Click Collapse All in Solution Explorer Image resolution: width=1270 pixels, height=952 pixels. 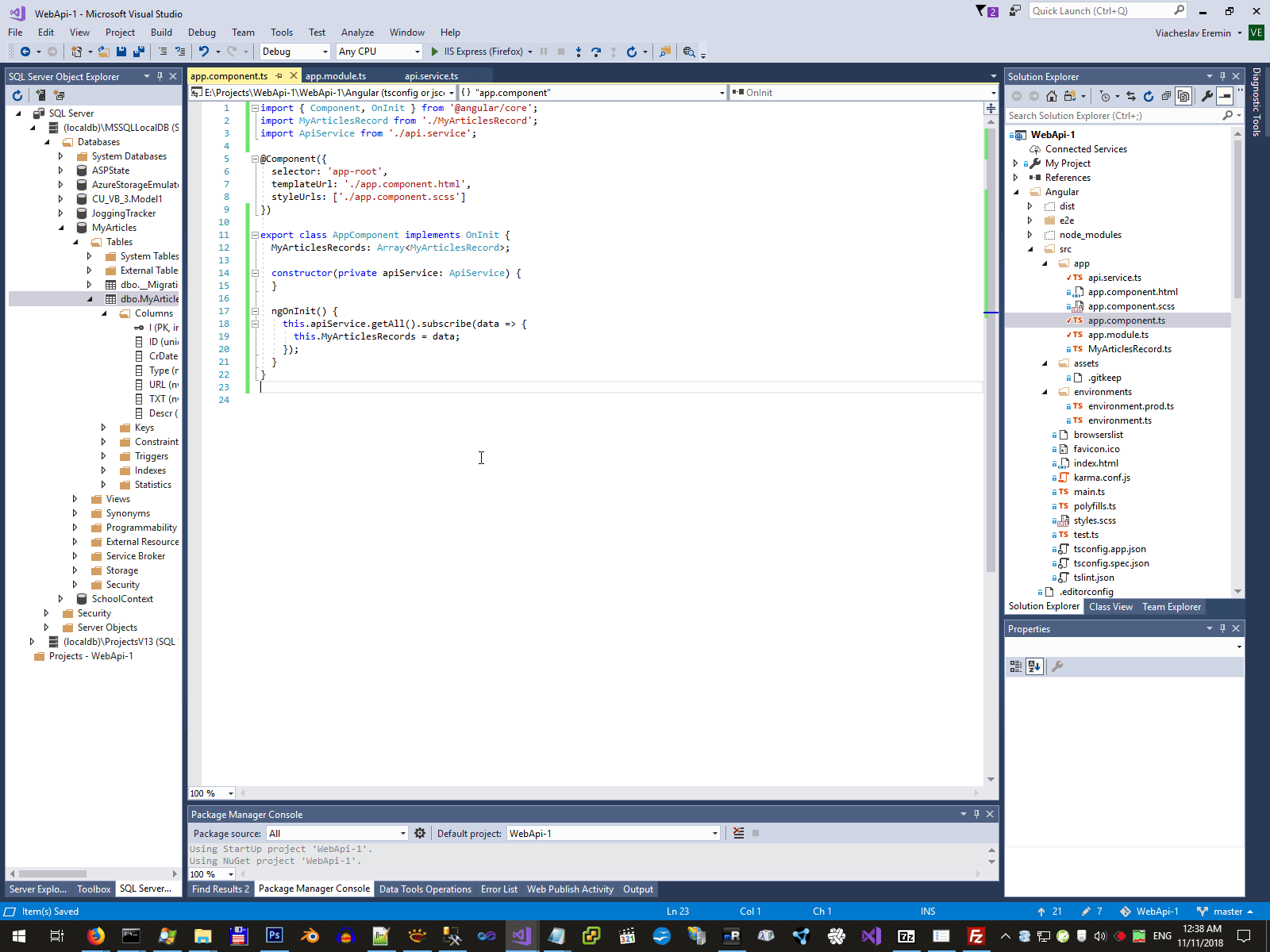tap(1166, 96)
